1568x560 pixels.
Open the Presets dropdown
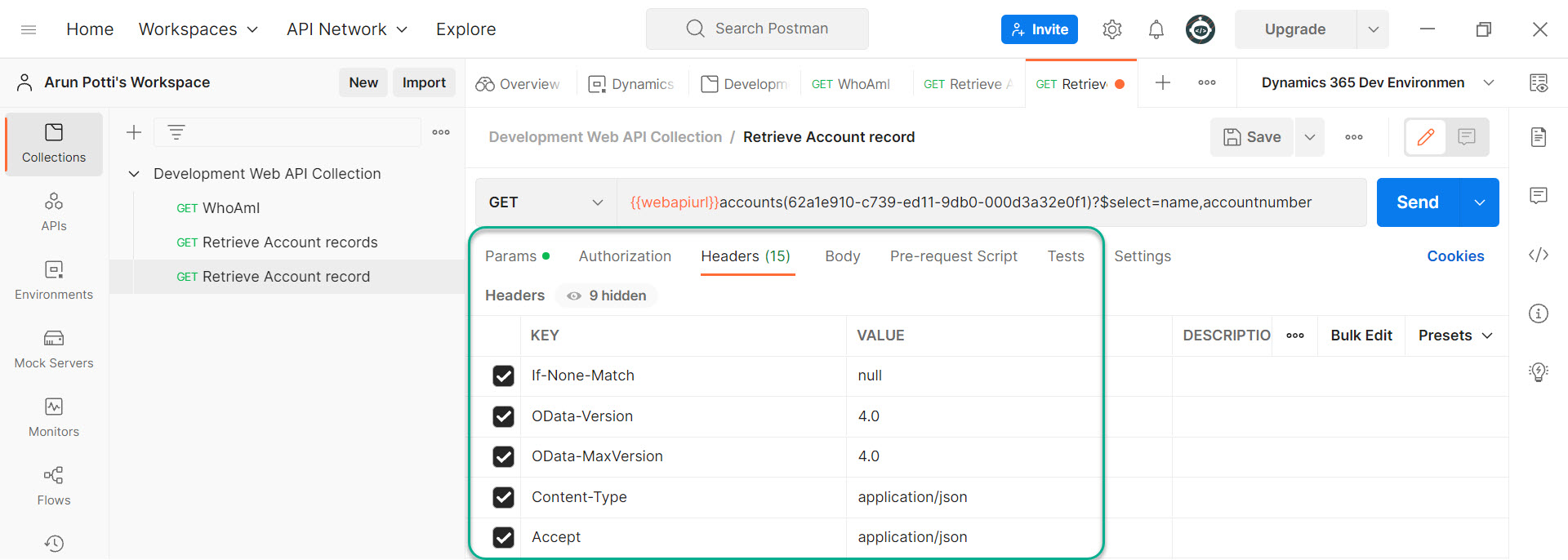click(1455, 336)
